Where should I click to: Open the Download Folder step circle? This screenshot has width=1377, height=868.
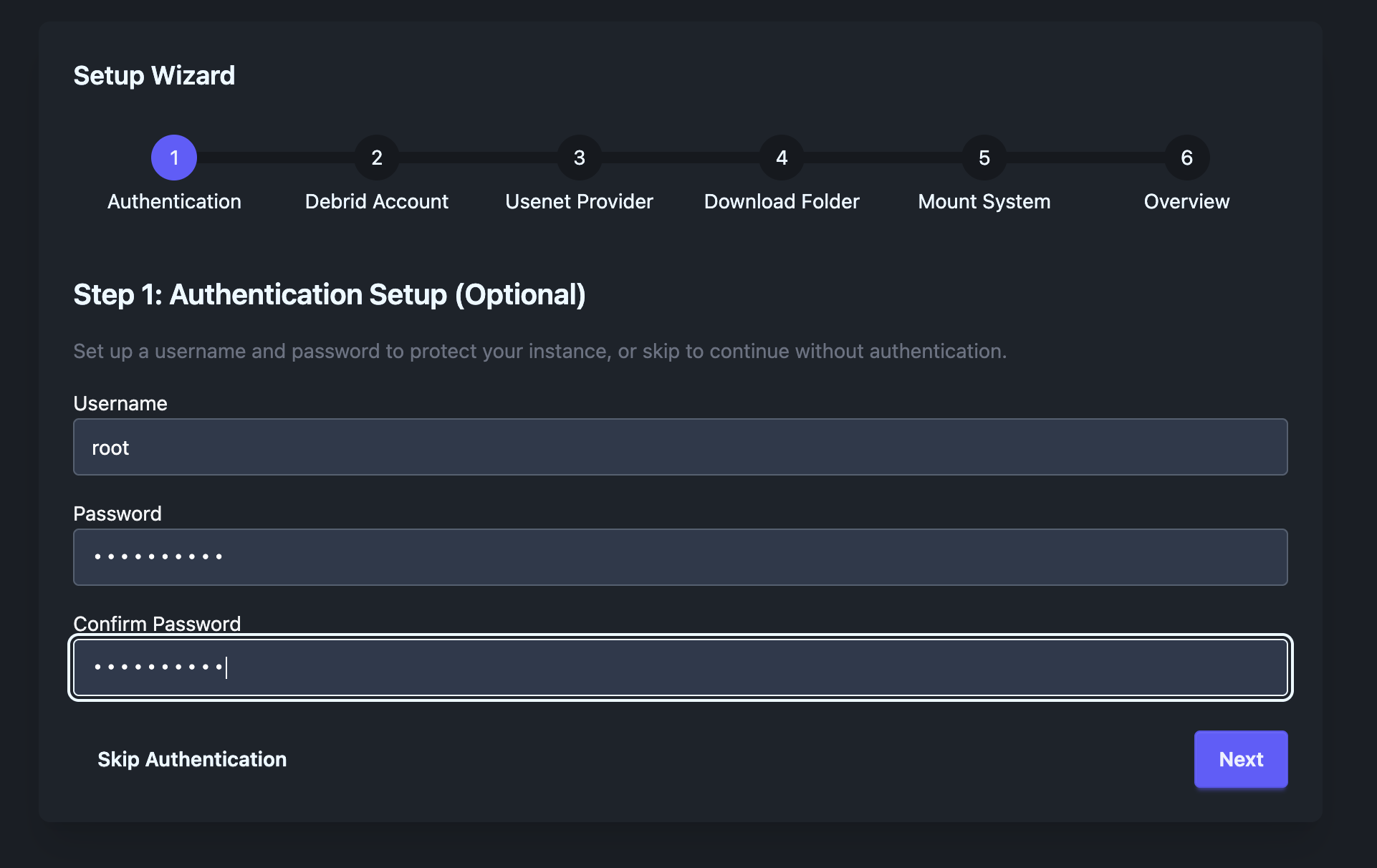pyautogui.click(x=781, y=158)
